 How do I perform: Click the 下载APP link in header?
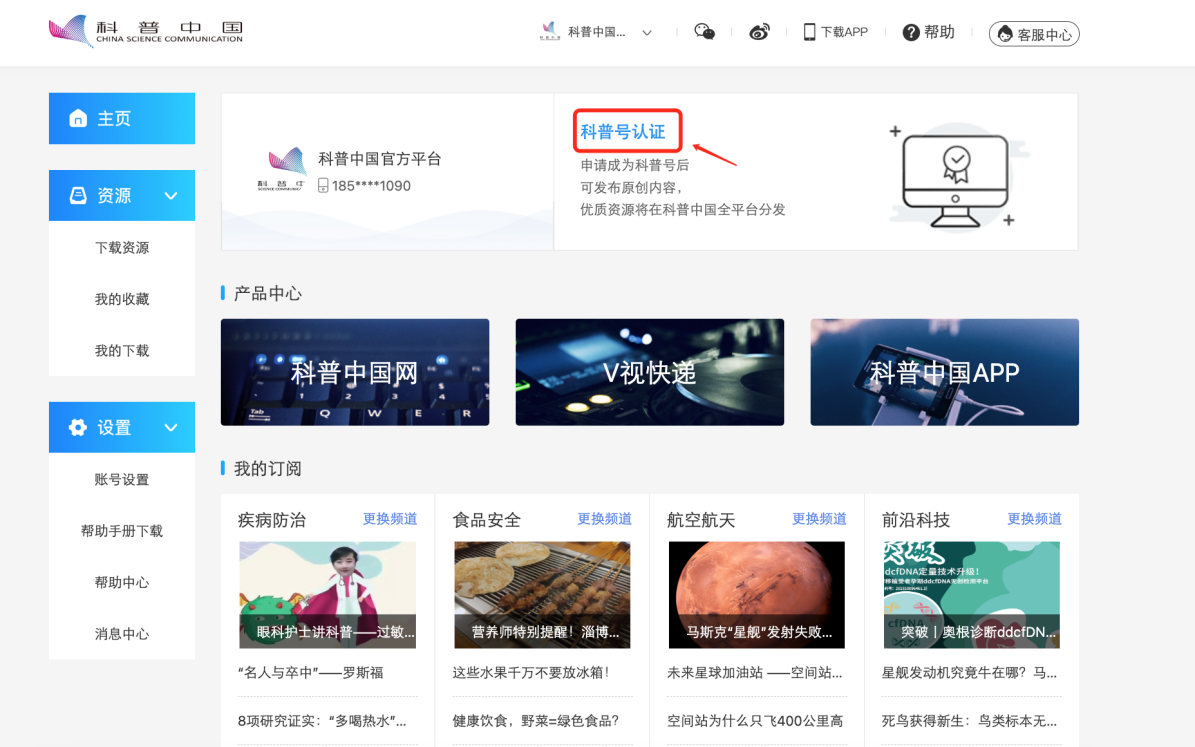(844, 32)
